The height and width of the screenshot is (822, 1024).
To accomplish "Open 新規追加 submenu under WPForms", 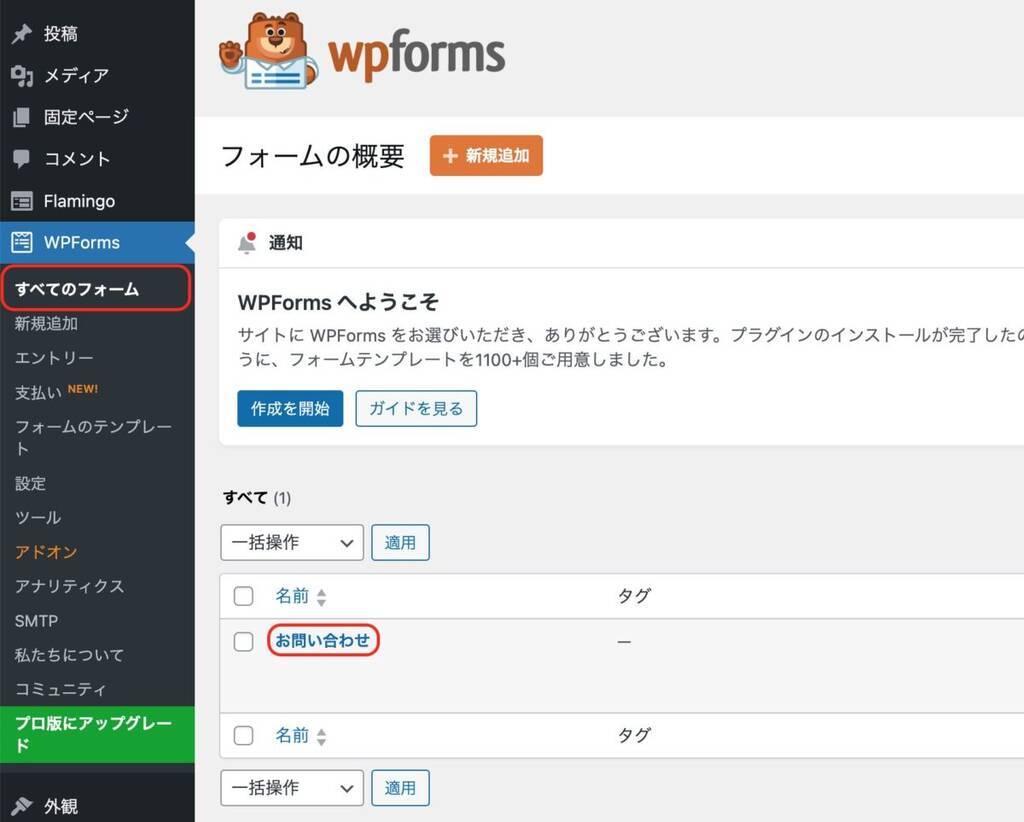I will (x=46, y=323).
